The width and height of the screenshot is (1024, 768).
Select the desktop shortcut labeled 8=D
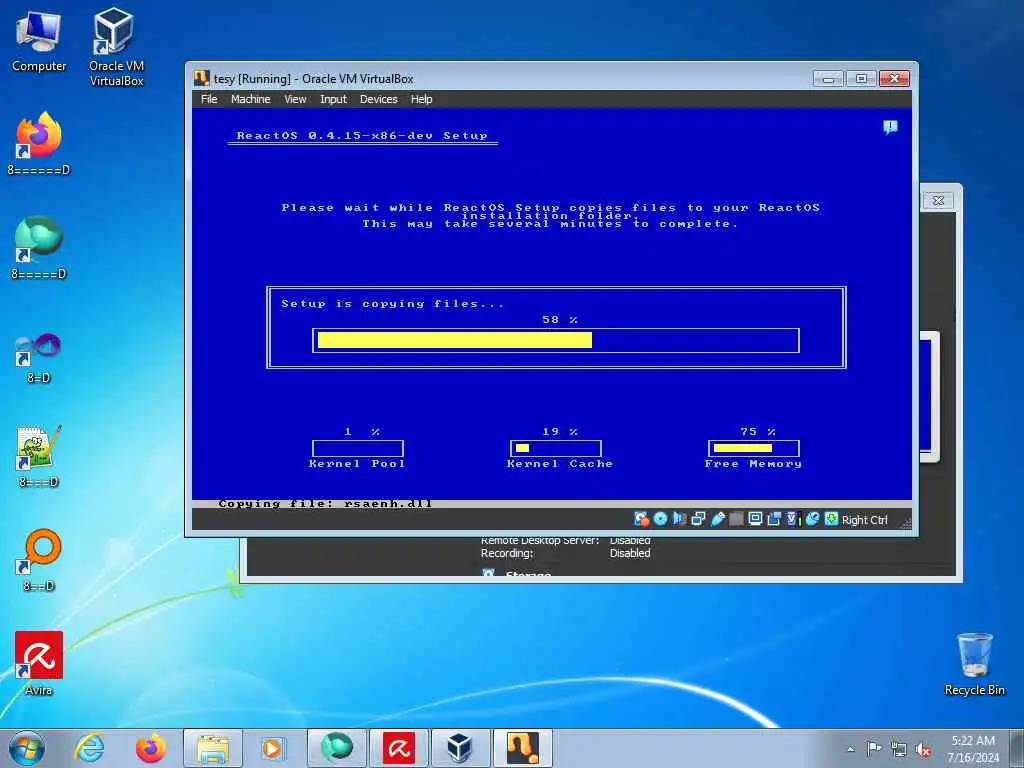[x=39, y=358]
